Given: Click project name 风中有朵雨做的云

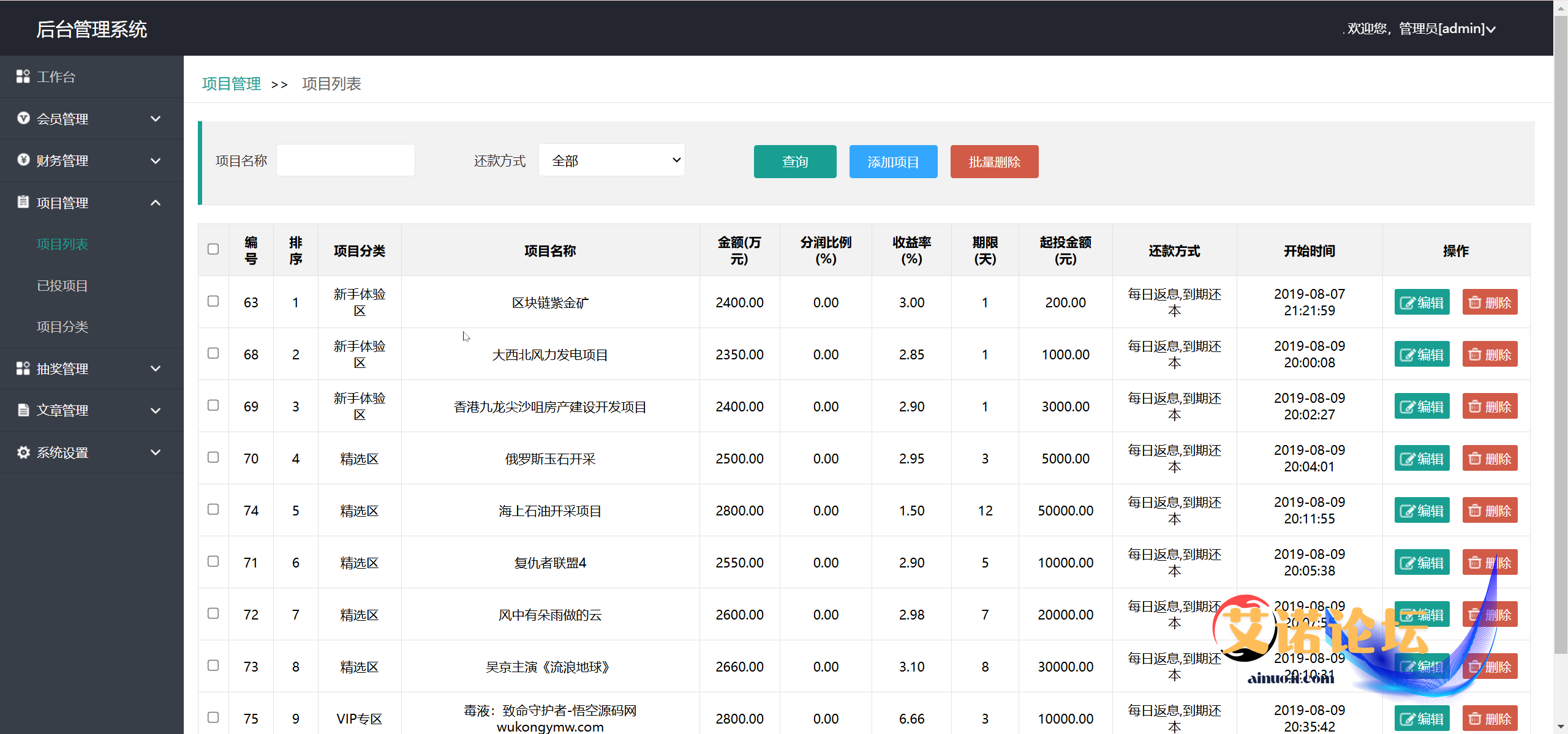Looking at the screenshot, I should [550, 615].
